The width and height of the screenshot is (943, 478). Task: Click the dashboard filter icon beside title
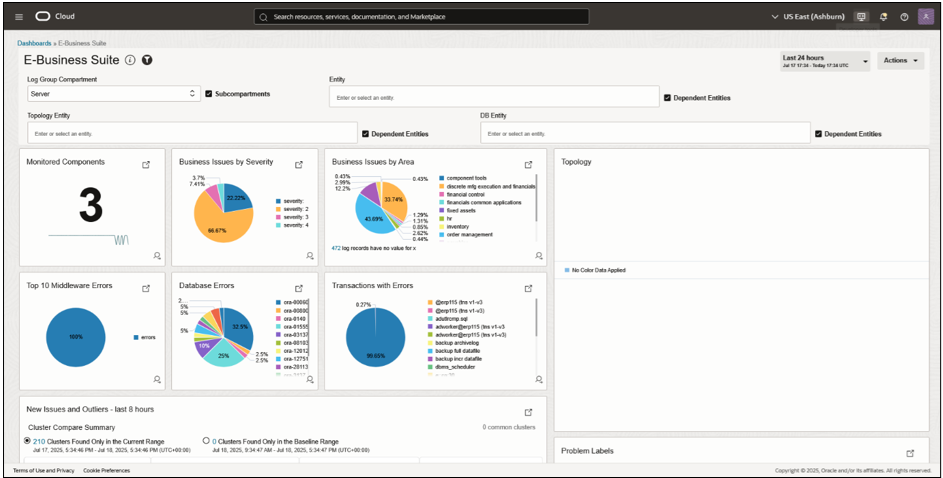[x=147, y=60]
